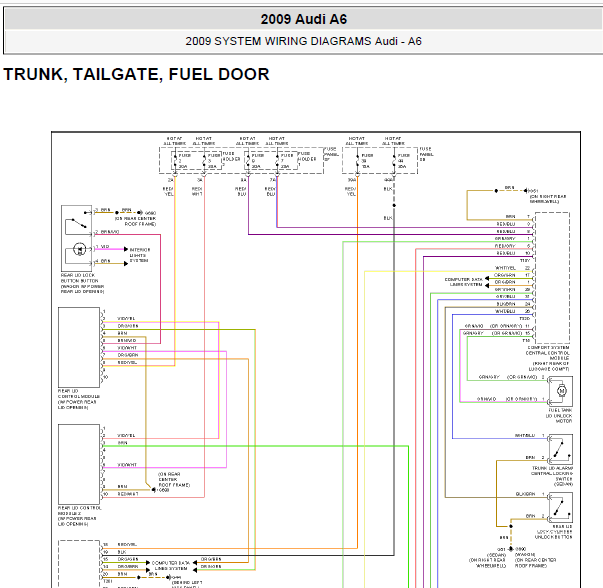Click the BLK/BRN label at lock cylinder button pin 1
Viewport: 603px width, 588px height.
click(525, 494)
